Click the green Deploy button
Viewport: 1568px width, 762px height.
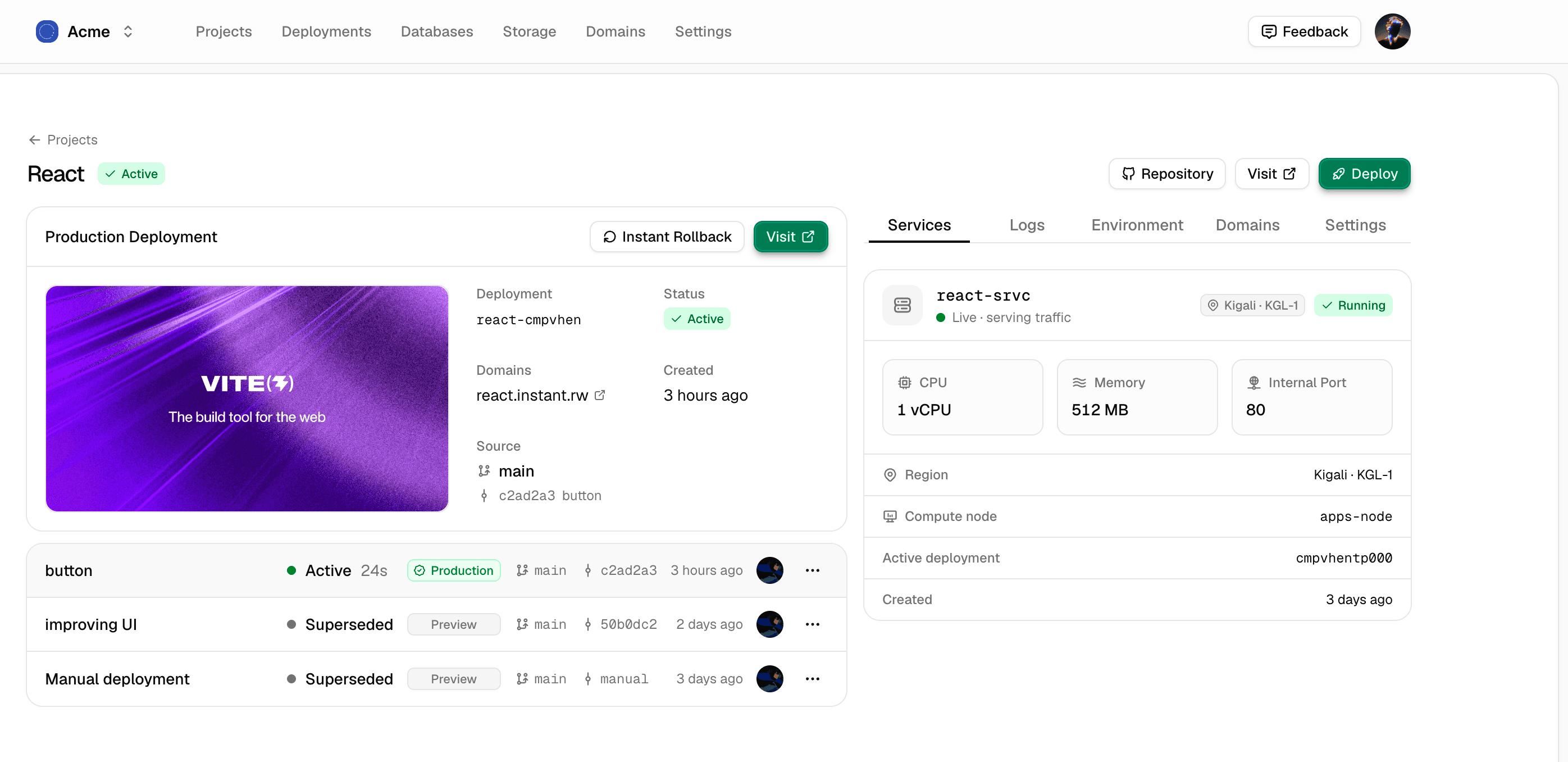tap(1364, 174)
